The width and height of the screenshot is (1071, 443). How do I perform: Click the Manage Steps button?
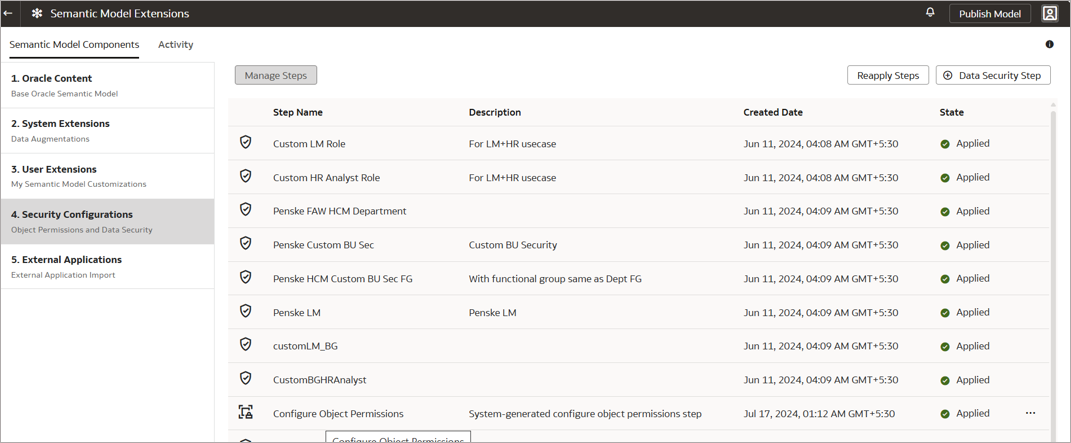coord(276,75)
